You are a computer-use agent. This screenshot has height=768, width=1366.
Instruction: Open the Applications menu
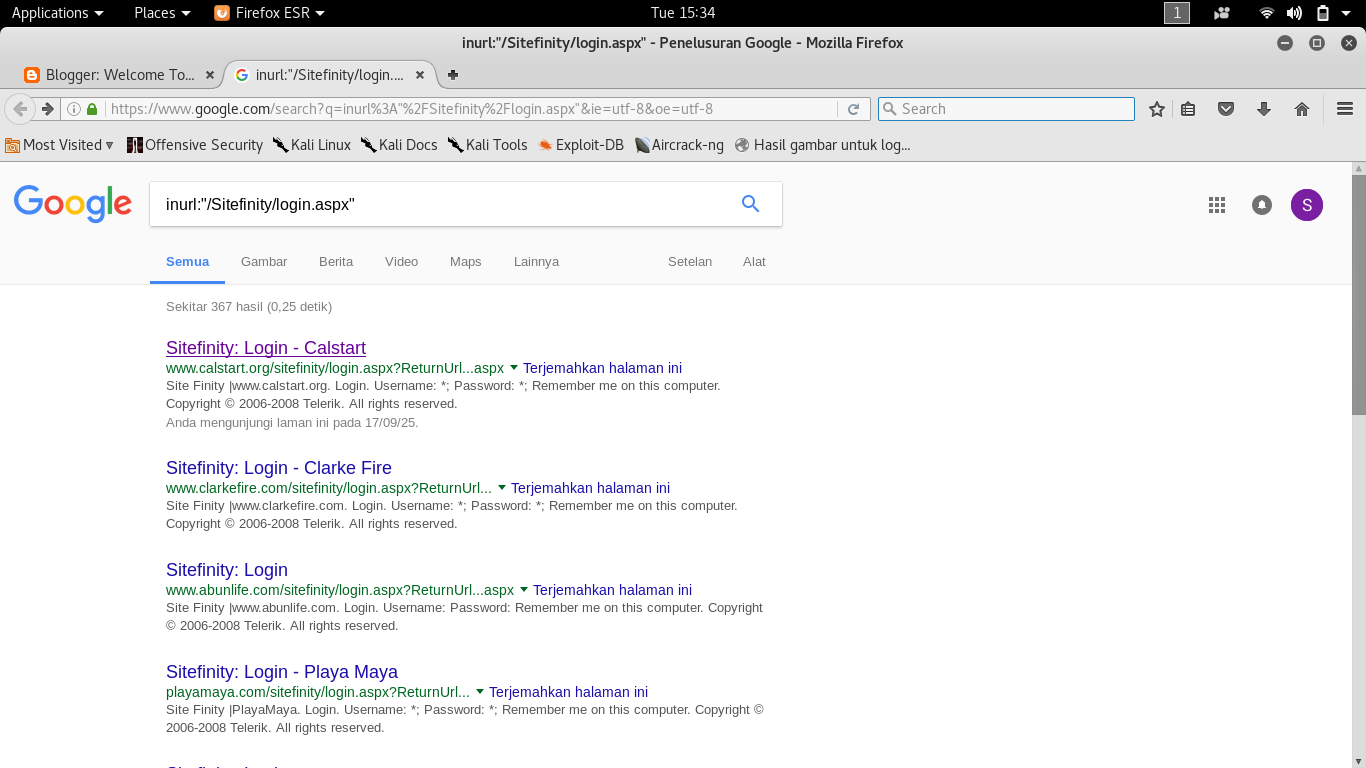pyautogui.click(x=57, y=13)
